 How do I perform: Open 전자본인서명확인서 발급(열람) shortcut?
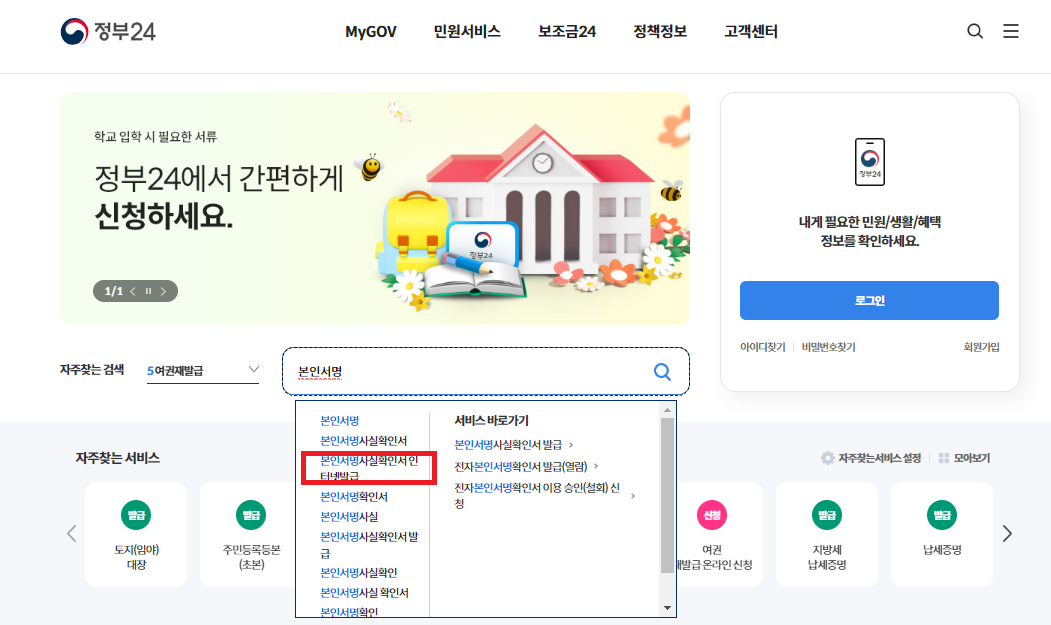pos(526,466)
